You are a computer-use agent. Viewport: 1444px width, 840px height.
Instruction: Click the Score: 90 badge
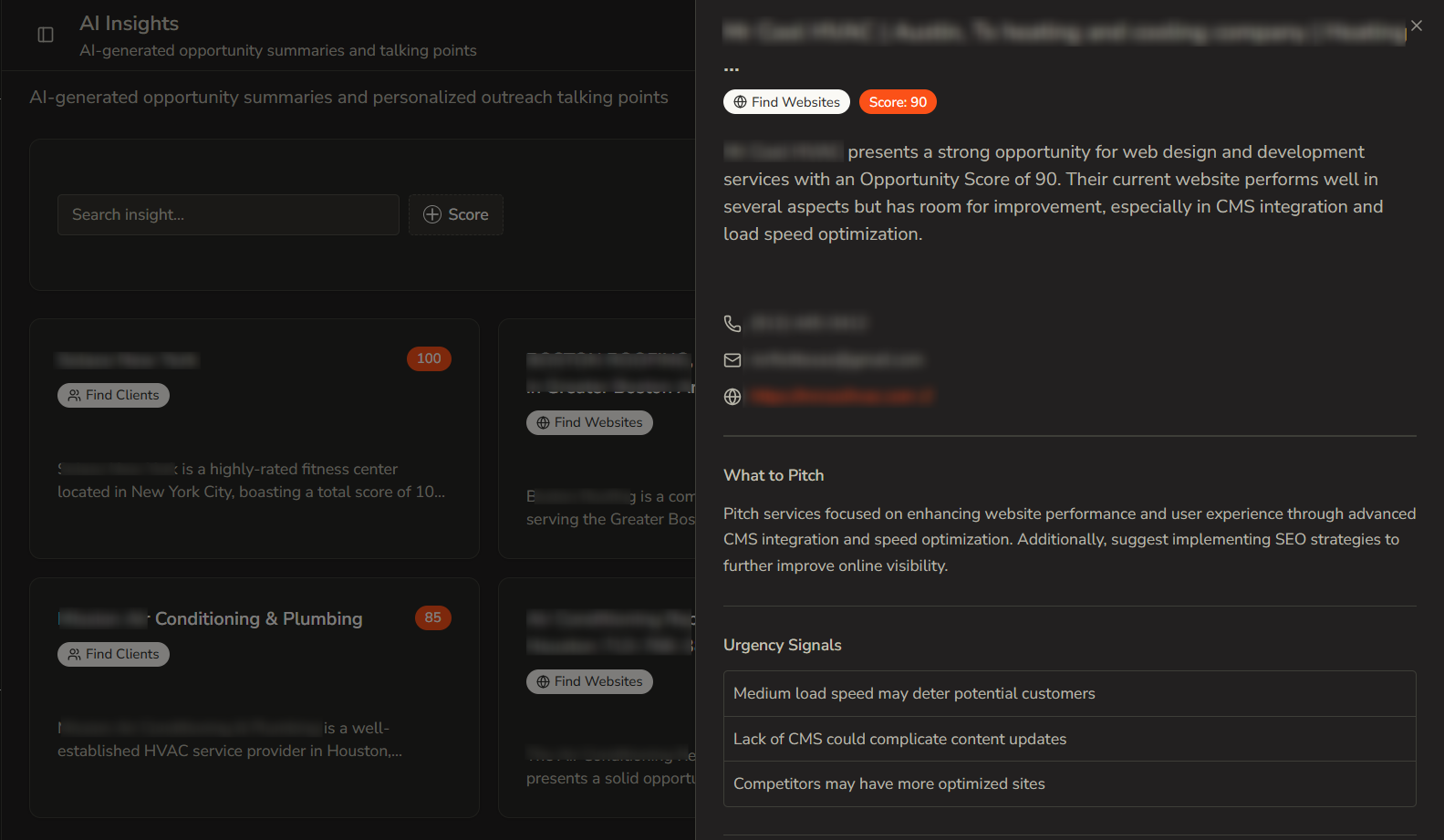click(898, 102)
